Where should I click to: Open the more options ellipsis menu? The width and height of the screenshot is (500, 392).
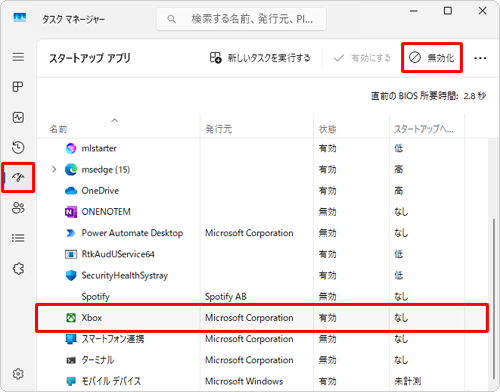480,58
